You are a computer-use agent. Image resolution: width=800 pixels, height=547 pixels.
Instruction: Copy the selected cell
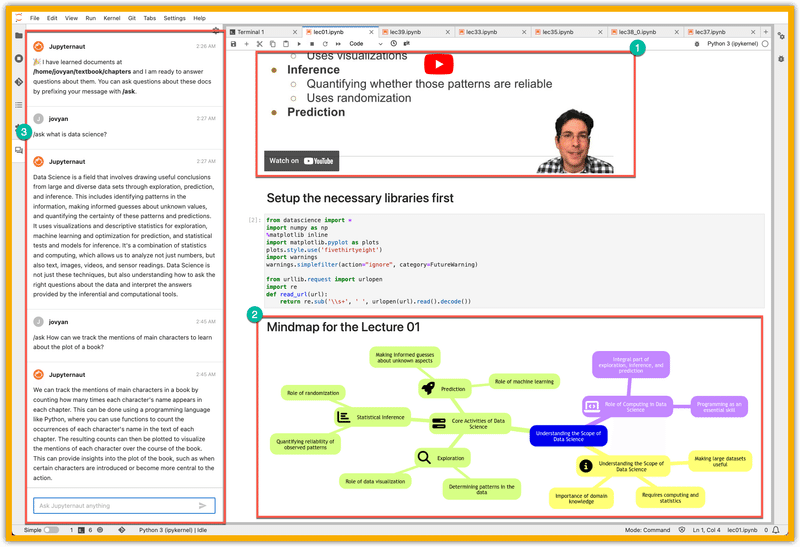coord(272,44)
